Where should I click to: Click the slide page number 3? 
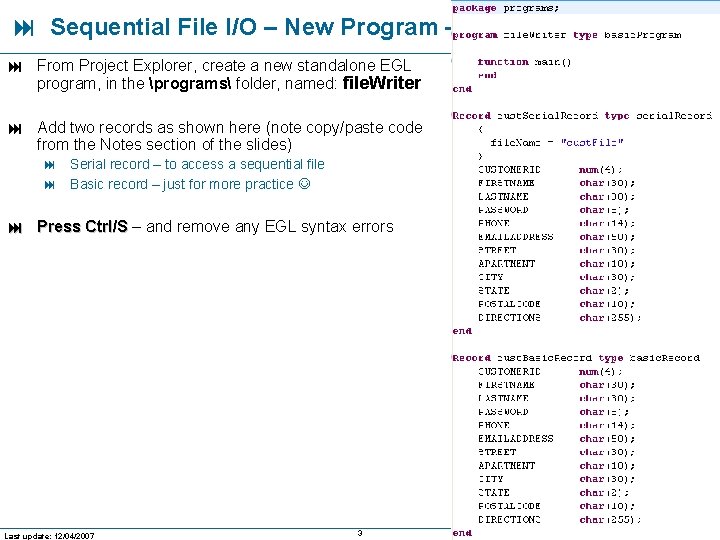[x=360, y=533]
